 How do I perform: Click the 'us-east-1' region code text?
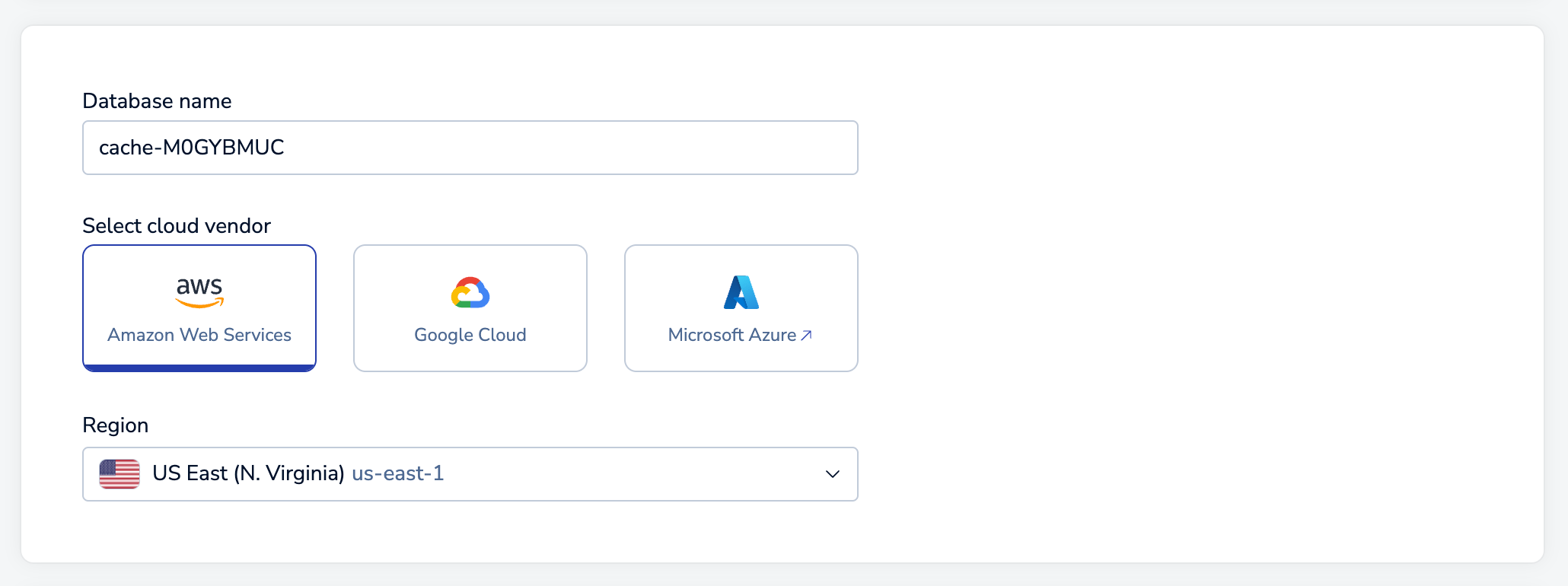tap(398, 473)
